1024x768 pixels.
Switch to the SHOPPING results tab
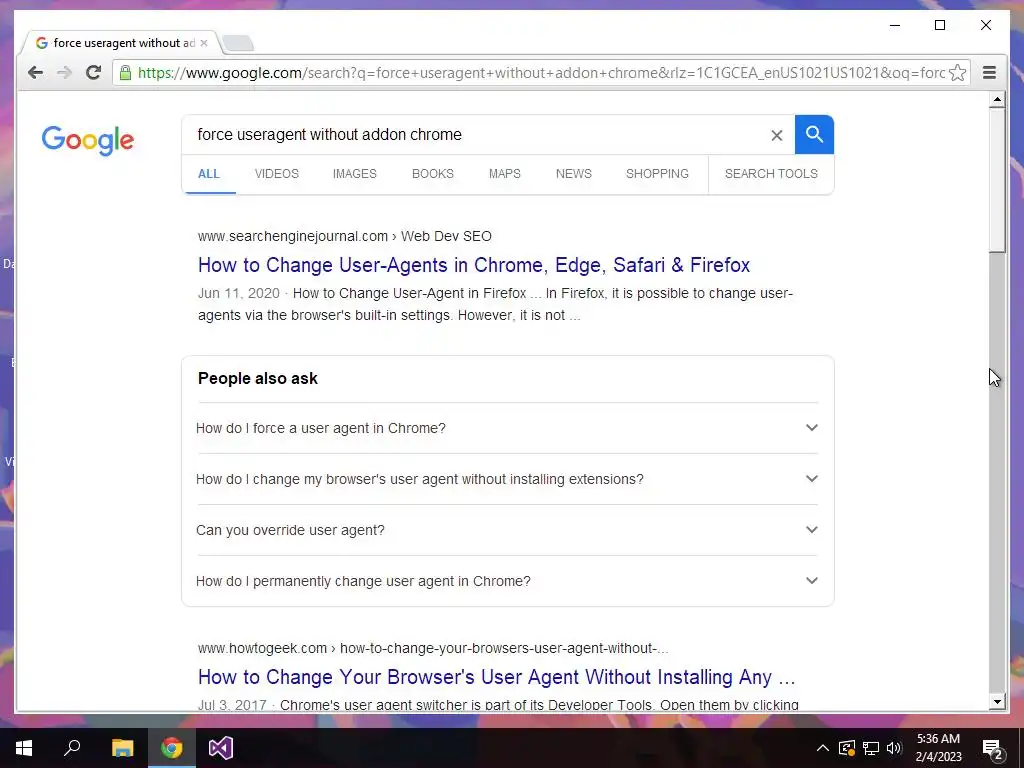click(657, 174)
